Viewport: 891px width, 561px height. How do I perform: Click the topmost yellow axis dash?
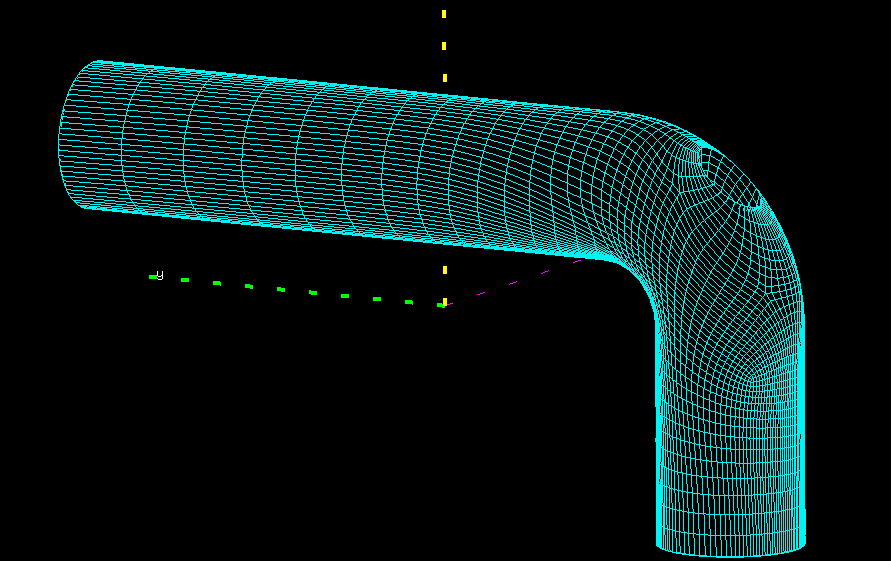pos(444,14)
